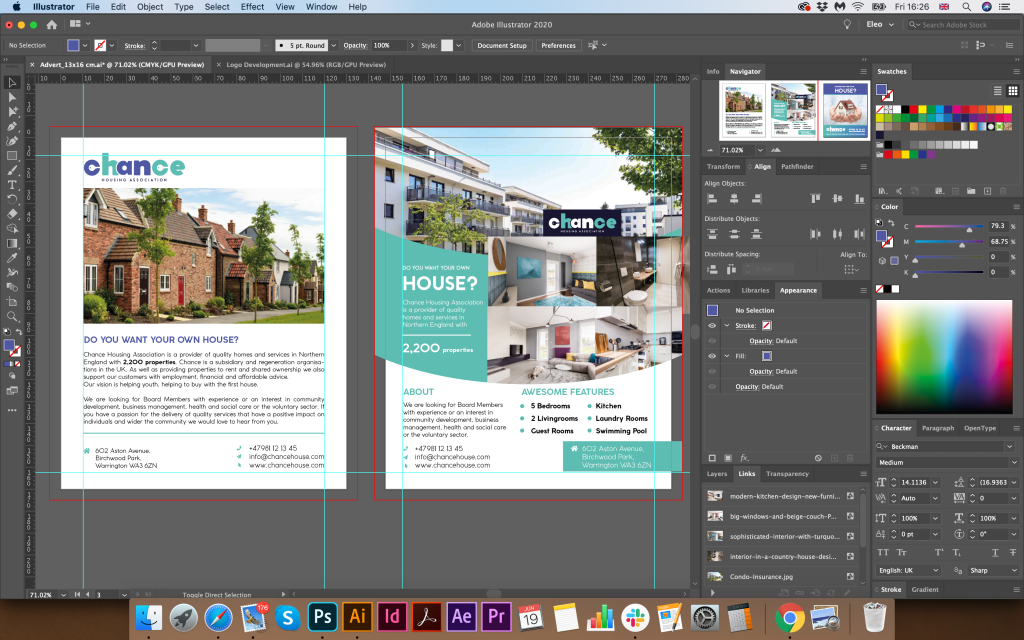Image resolution: width=1024 pixels, height=640 pixels.
Task: Click the Document Setup button
Action: [x=501, y=45]
